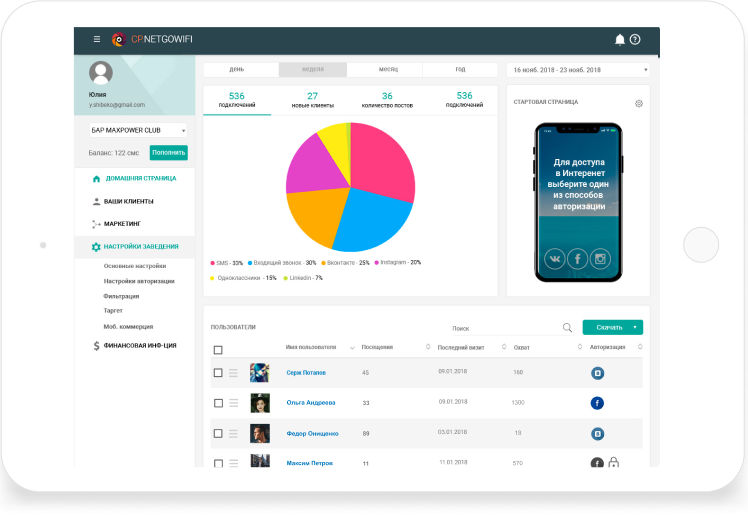The image size is (748, 517).
Task: Open the help question mark icon
Action: tap(635, 39)
